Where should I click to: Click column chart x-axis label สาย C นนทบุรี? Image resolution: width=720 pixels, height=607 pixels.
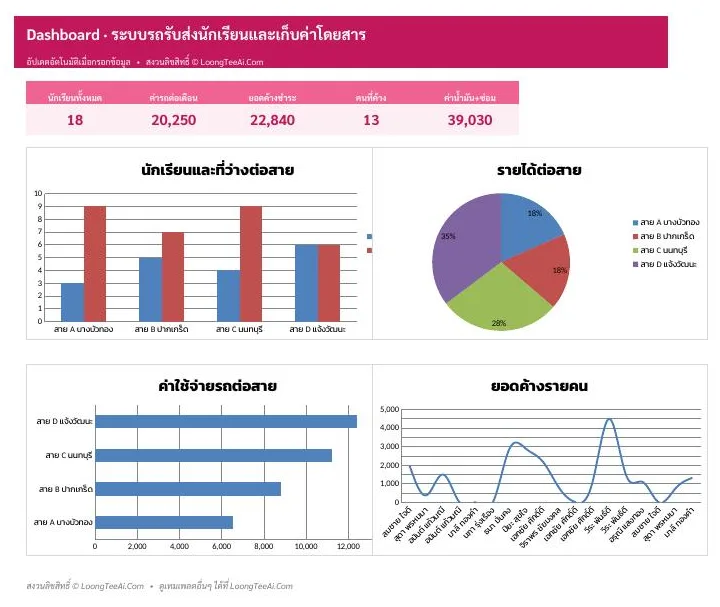[239, 329]
